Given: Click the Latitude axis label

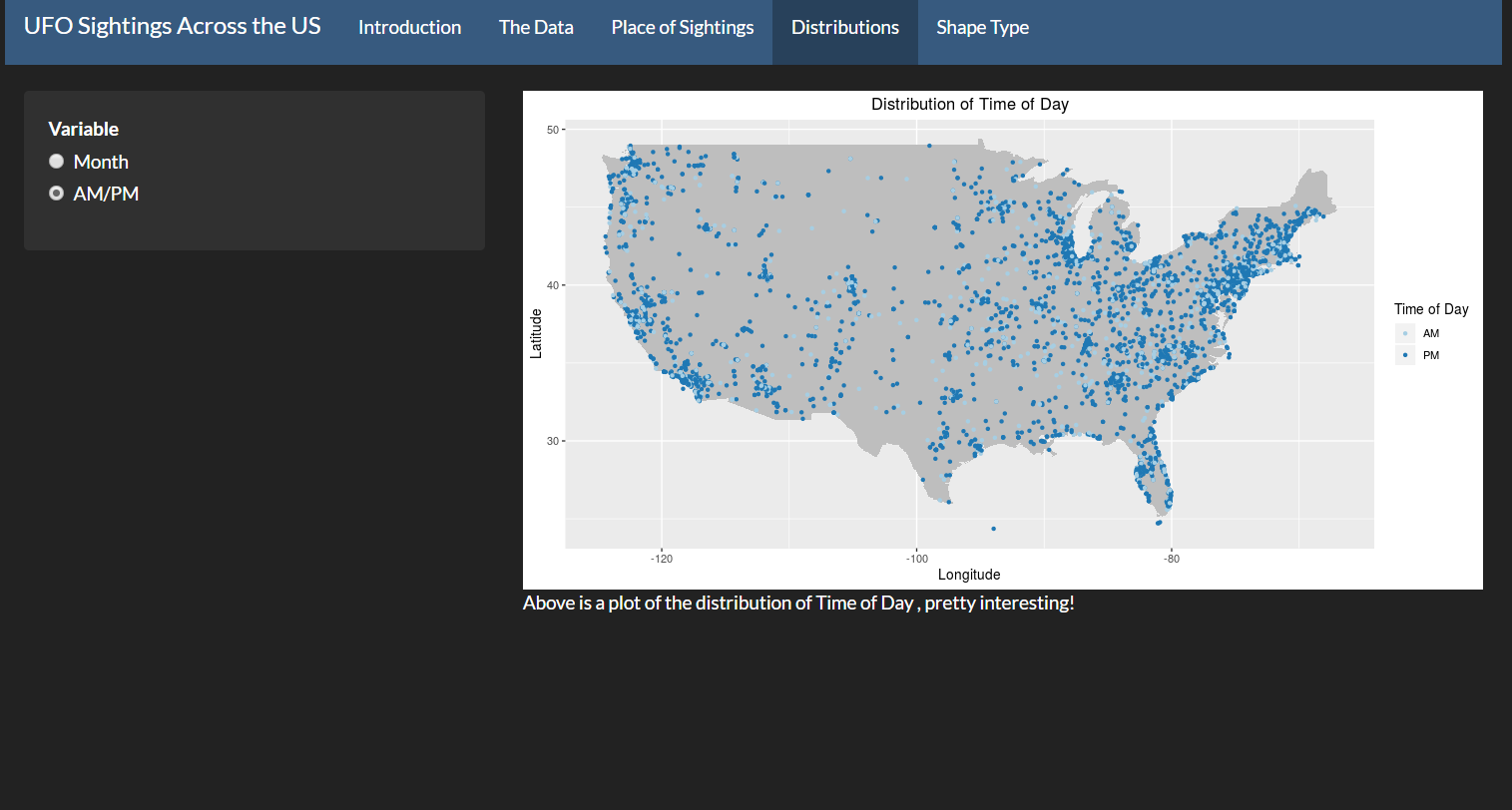Looking at the screenshot, I should tap(536, 334).
